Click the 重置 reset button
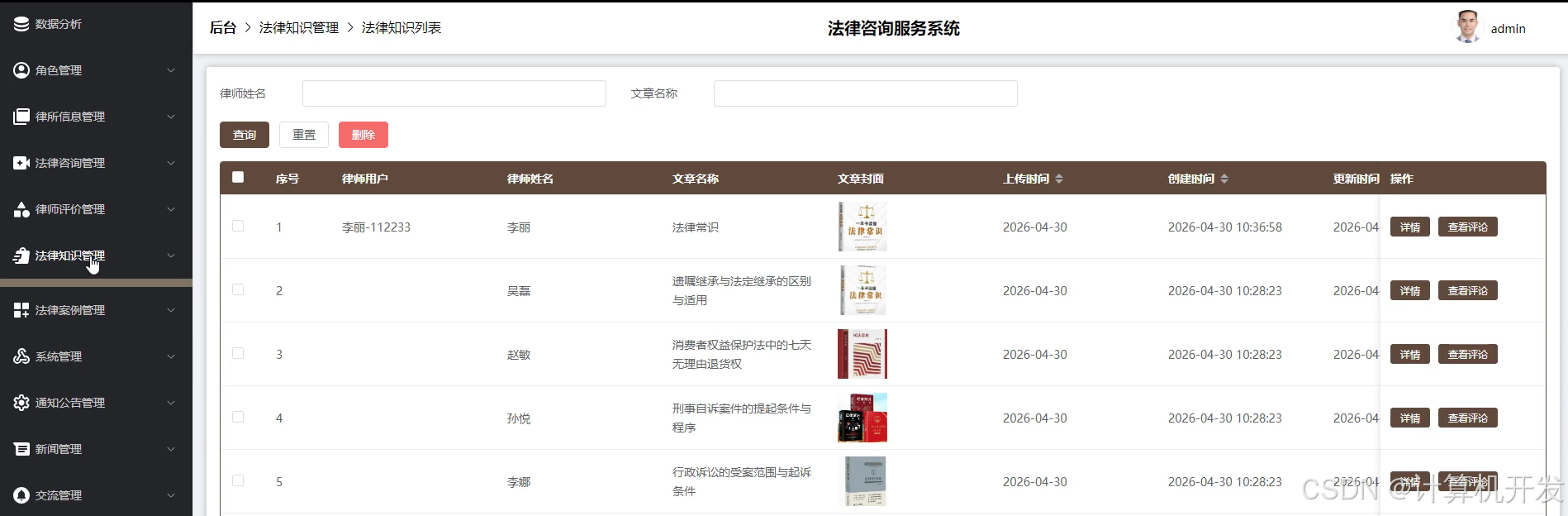1568x516 pixels. pos(304,135)
